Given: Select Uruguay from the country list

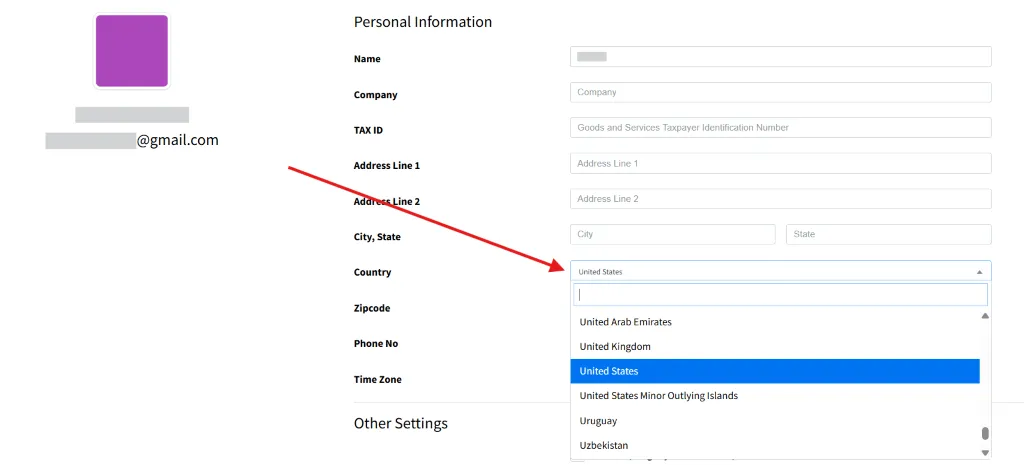Looking at the screenshot, I should pyautogui.click(x=598, y=421).
